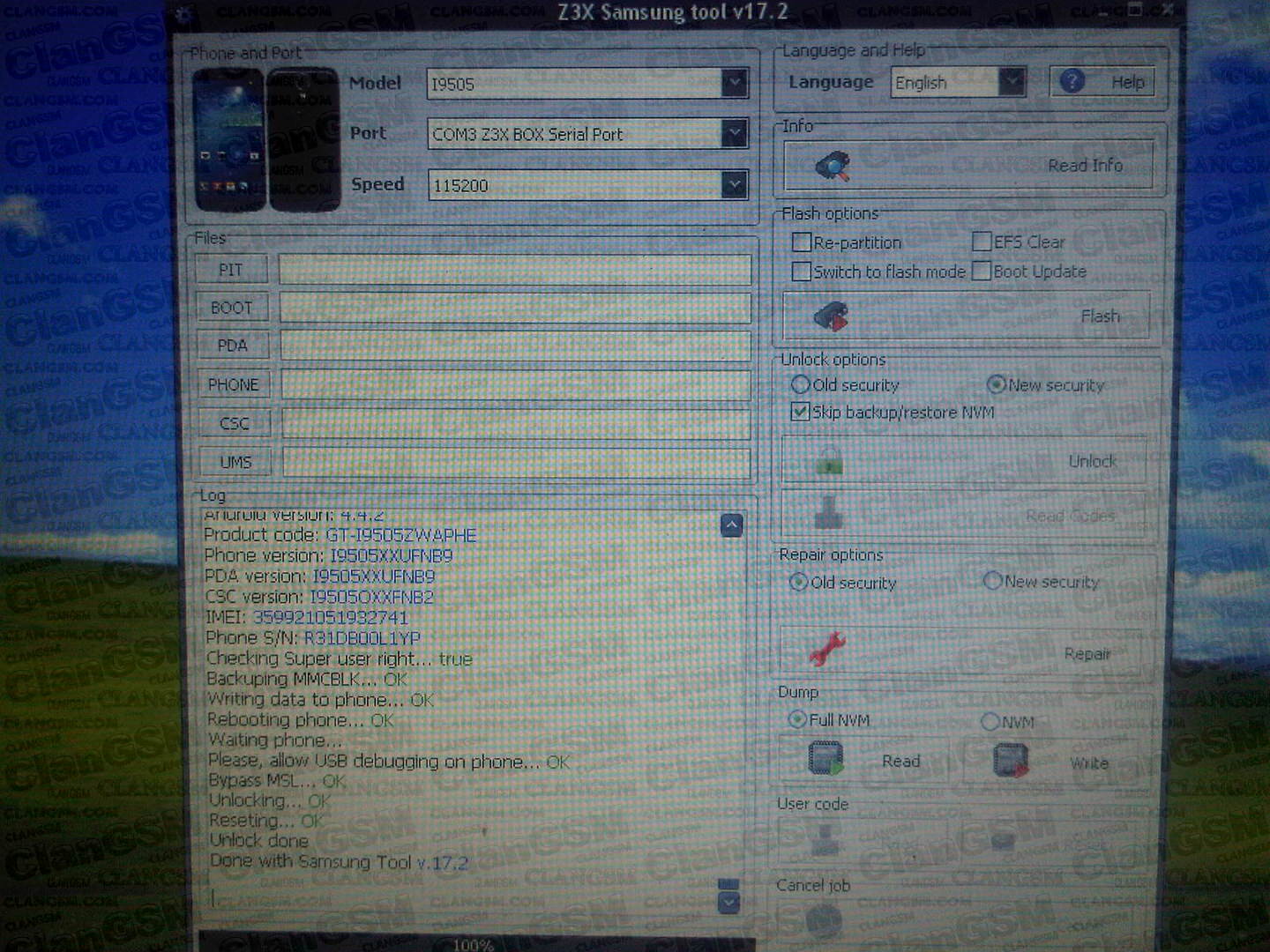Click the Read Info button label
Viewport: 1270px width, 952px height.
coord(1085,166)
